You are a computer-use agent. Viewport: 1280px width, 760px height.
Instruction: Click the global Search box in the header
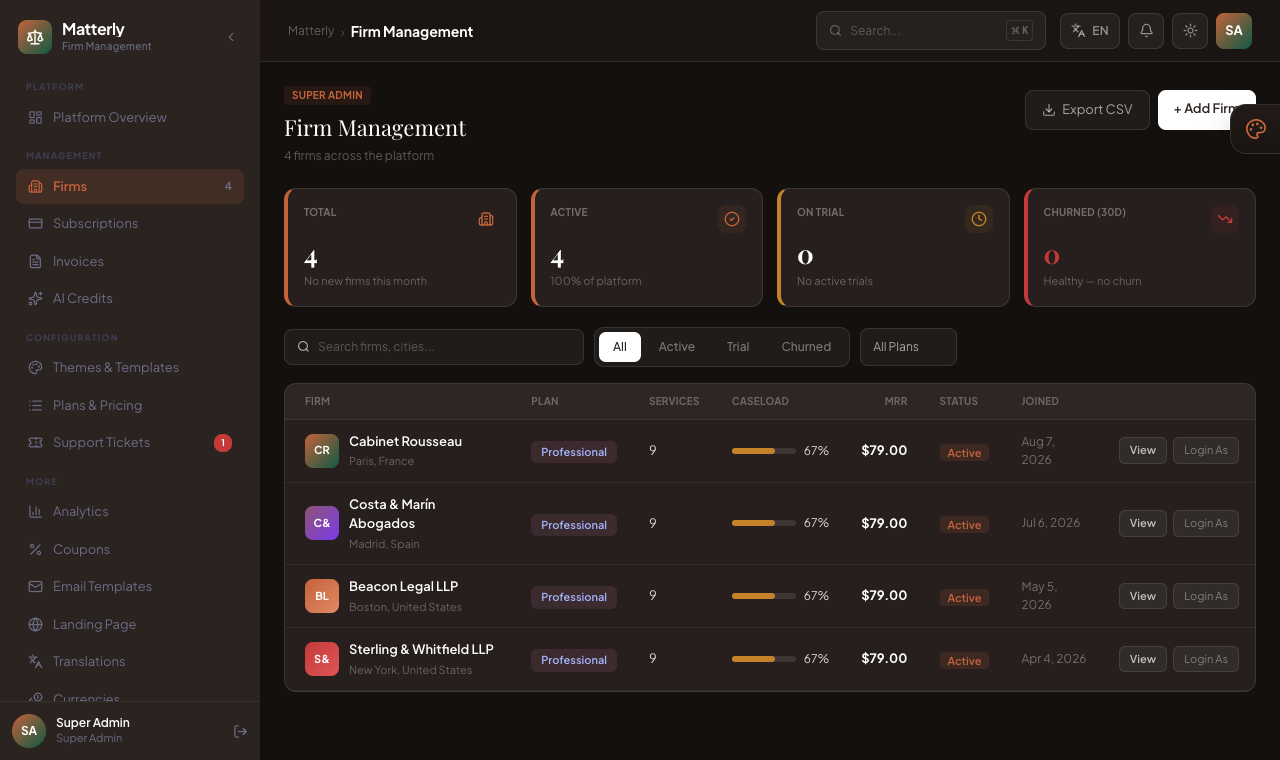pyautogui.click(x=931, y=31)
